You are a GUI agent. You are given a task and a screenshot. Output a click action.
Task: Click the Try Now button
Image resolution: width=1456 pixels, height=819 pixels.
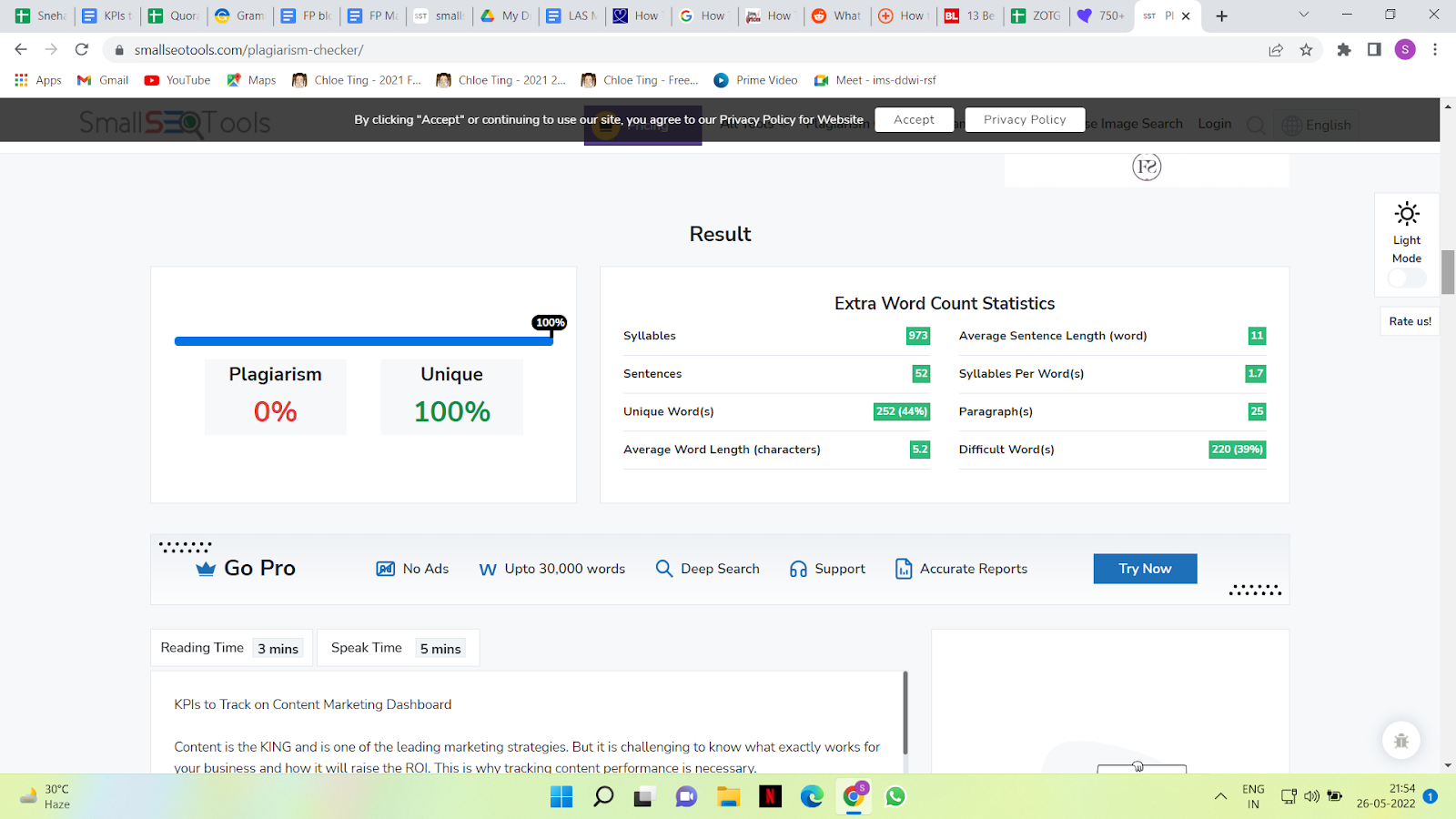click(x=1145, y=569)
